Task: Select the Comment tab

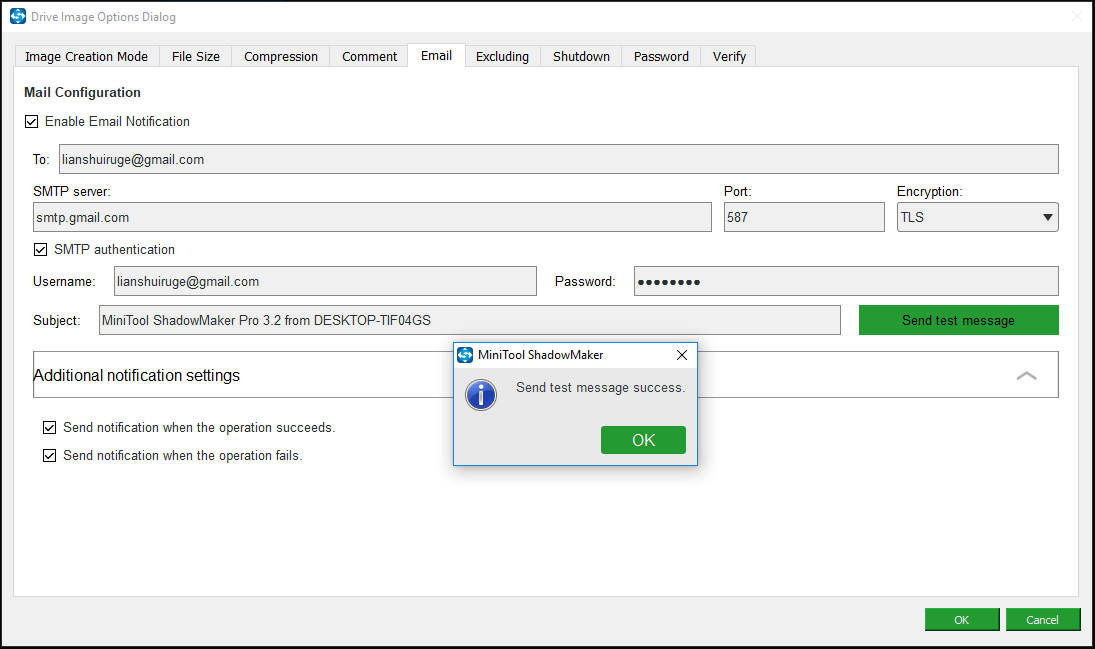Action: [369, 57]
